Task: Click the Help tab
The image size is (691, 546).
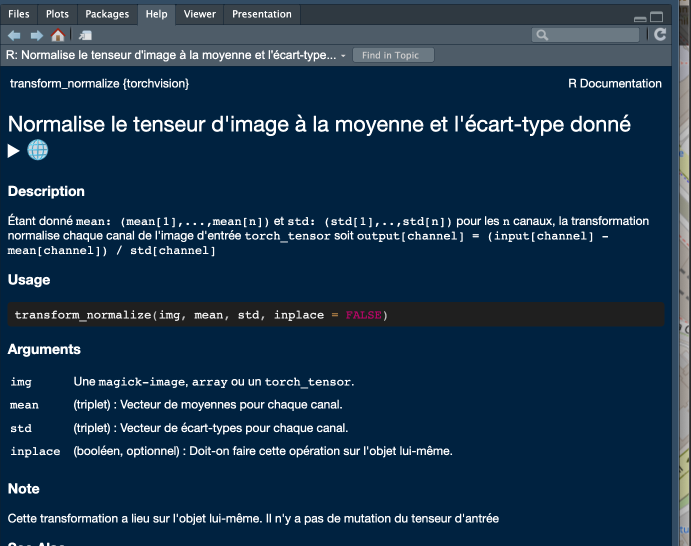Action: [x=156, y=14]
